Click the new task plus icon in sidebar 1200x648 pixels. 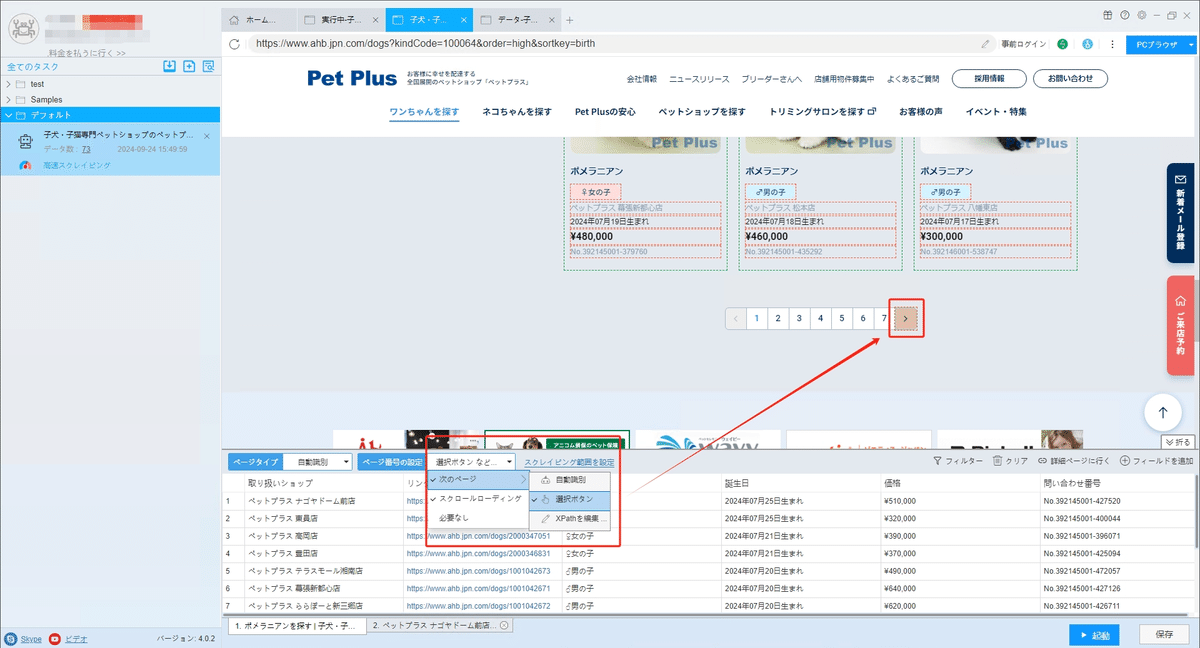tap(189, 66)
